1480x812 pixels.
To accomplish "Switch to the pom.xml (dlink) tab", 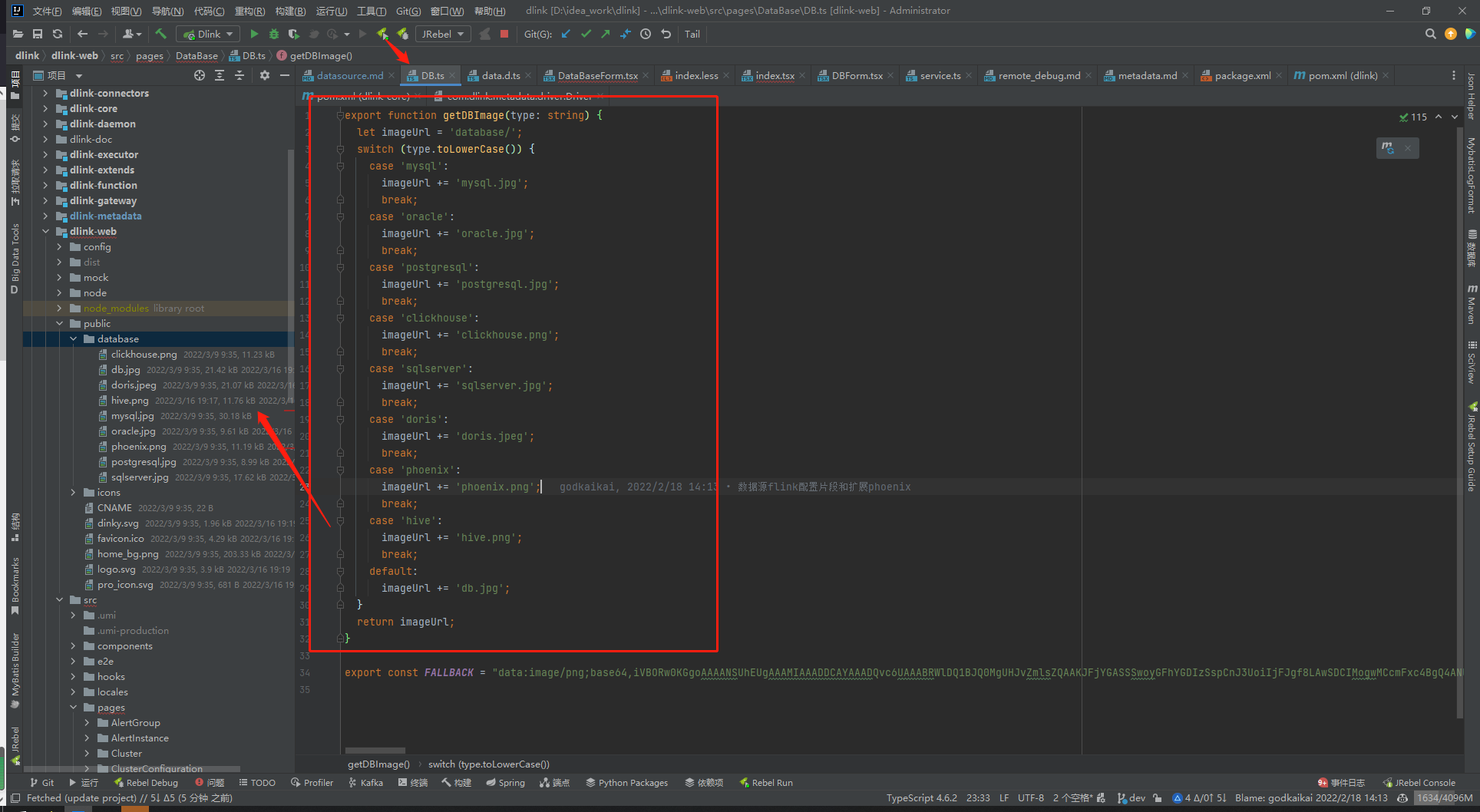I will coord(1341,75).
